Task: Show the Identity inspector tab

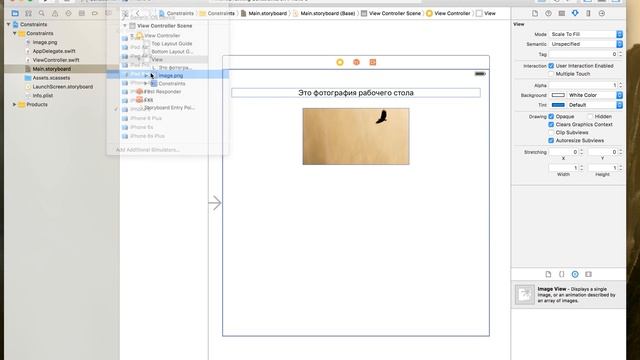Action: coord(562,13)
